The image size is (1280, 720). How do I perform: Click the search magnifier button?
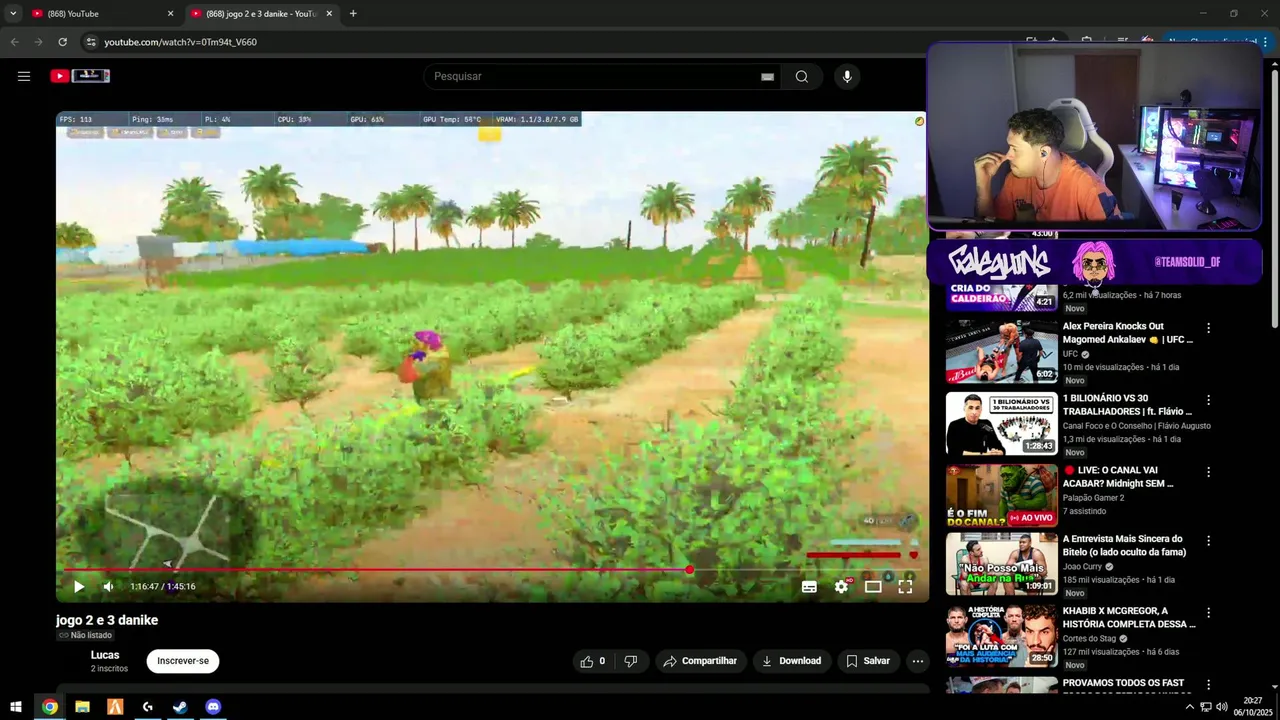[802, 77]
